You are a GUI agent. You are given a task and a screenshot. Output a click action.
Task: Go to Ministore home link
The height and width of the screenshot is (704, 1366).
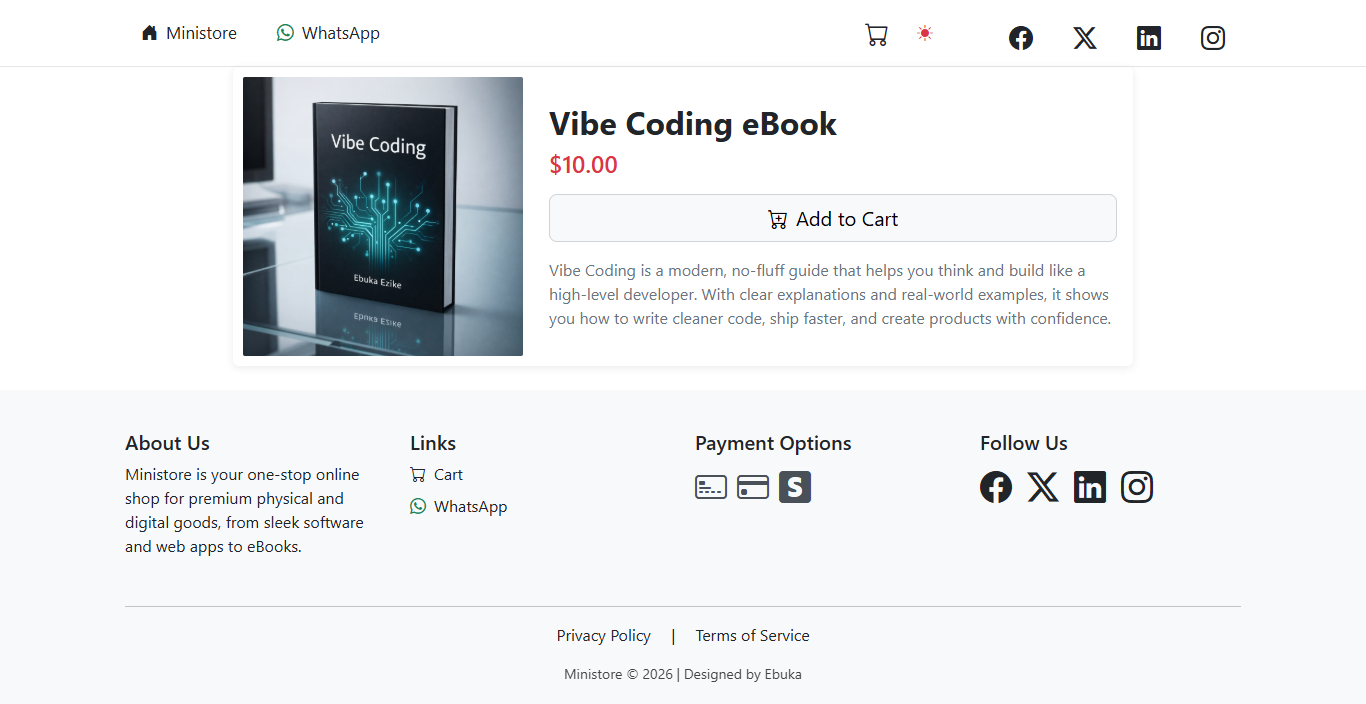[x=189, y=33]
